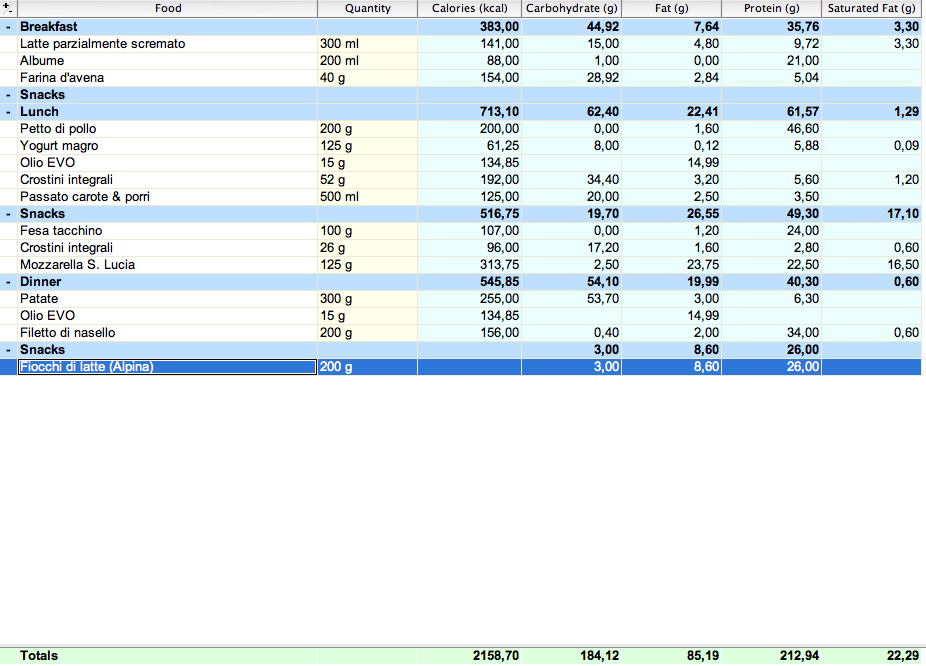Click the Totals row label
This screenshot has height=666, width=926.
pos(39,656)
